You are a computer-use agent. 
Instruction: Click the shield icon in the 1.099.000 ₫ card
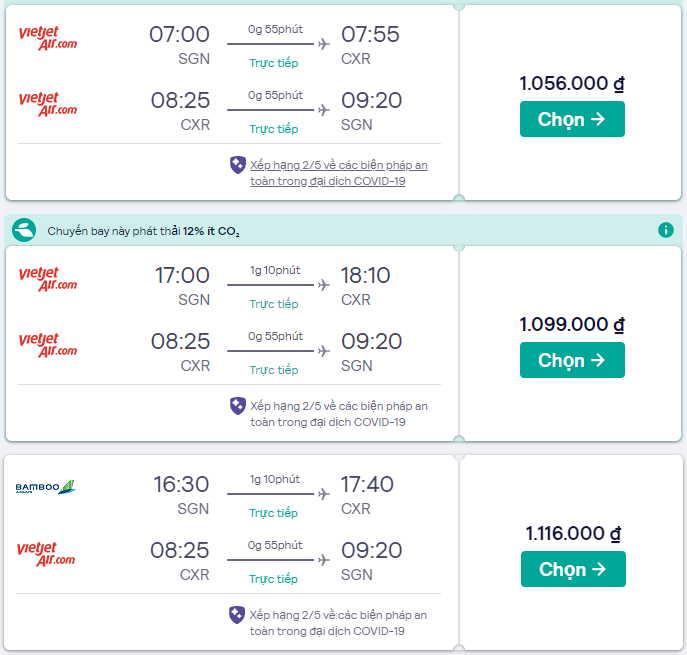click(x=238, y=406)
